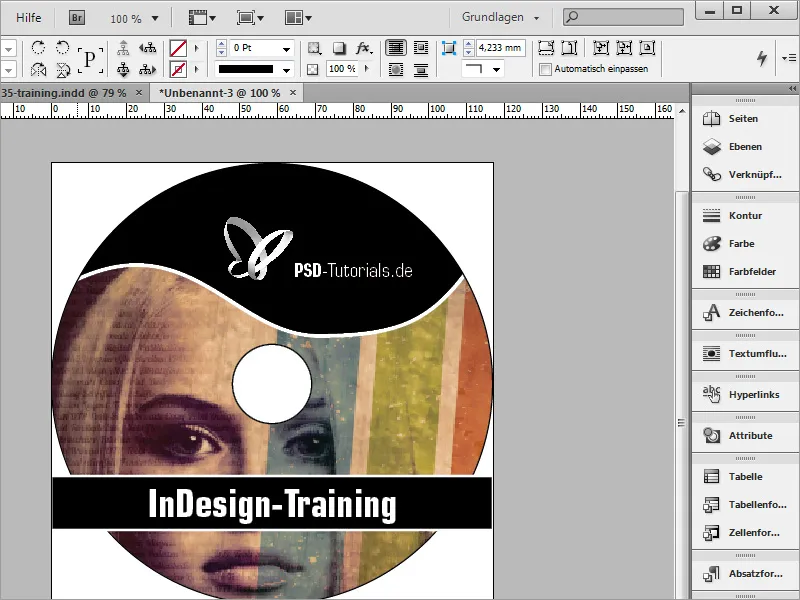
Task: Click the fill color swatch (none)
Action: [x=178, y=48]
